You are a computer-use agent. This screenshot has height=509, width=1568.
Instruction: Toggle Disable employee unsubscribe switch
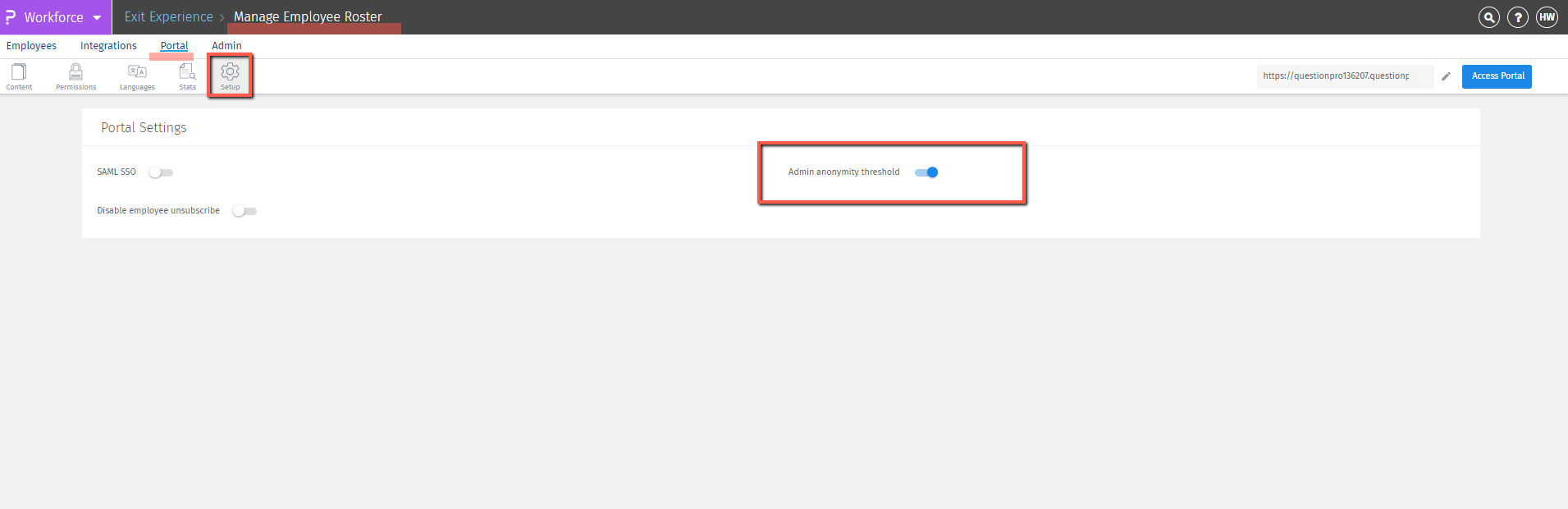coord(245,211)
